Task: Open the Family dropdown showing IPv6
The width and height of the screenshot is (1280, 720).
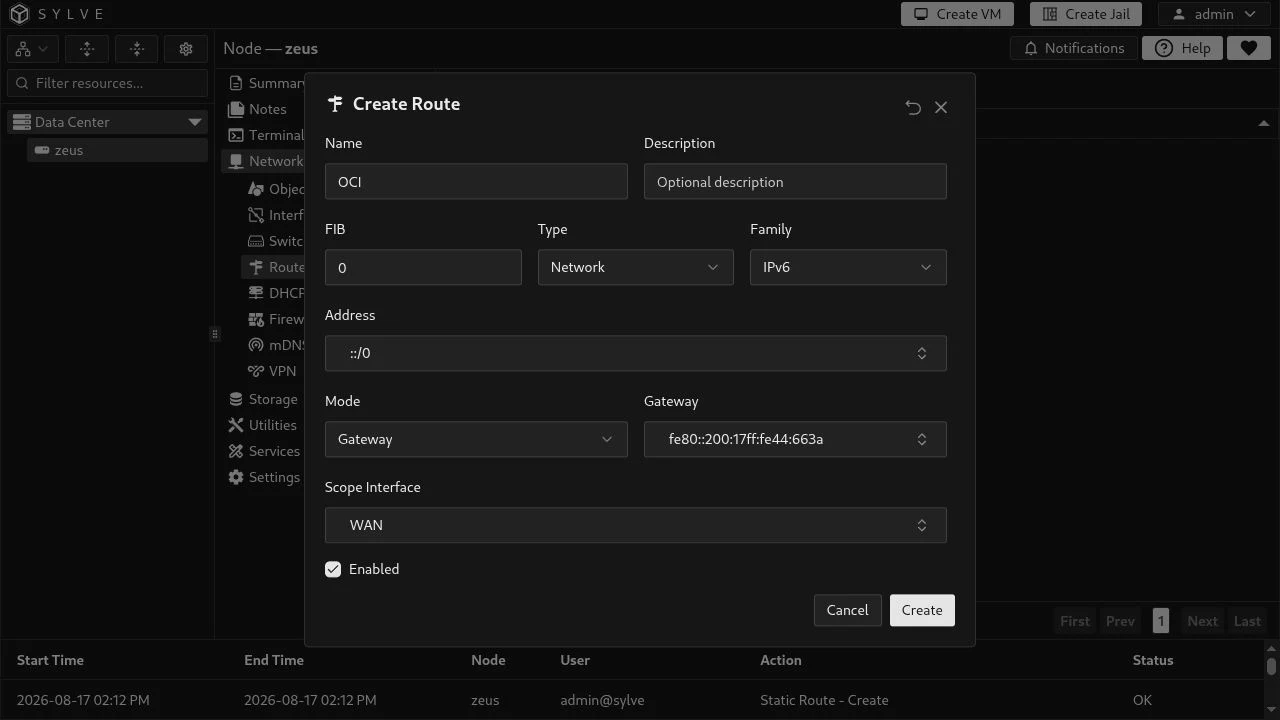Action: click(848, 267)
